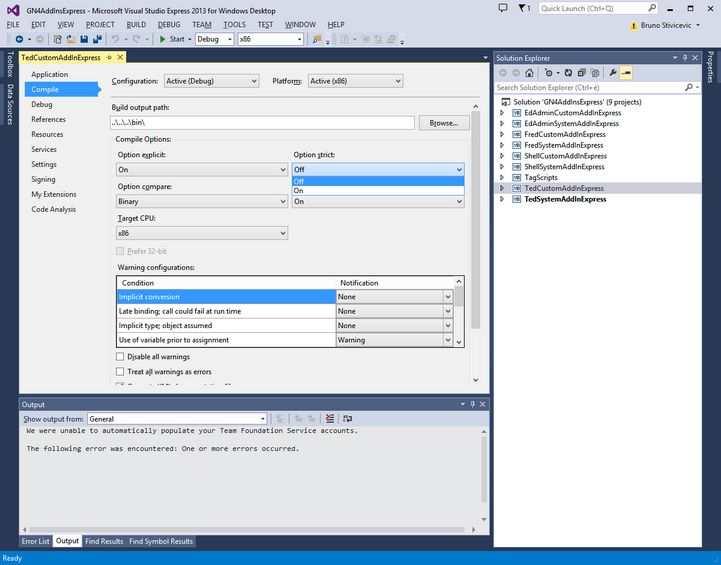Open the Late binding notification dropdown
This screenshot has width=721, height=565.
click(x=448, y=311)
